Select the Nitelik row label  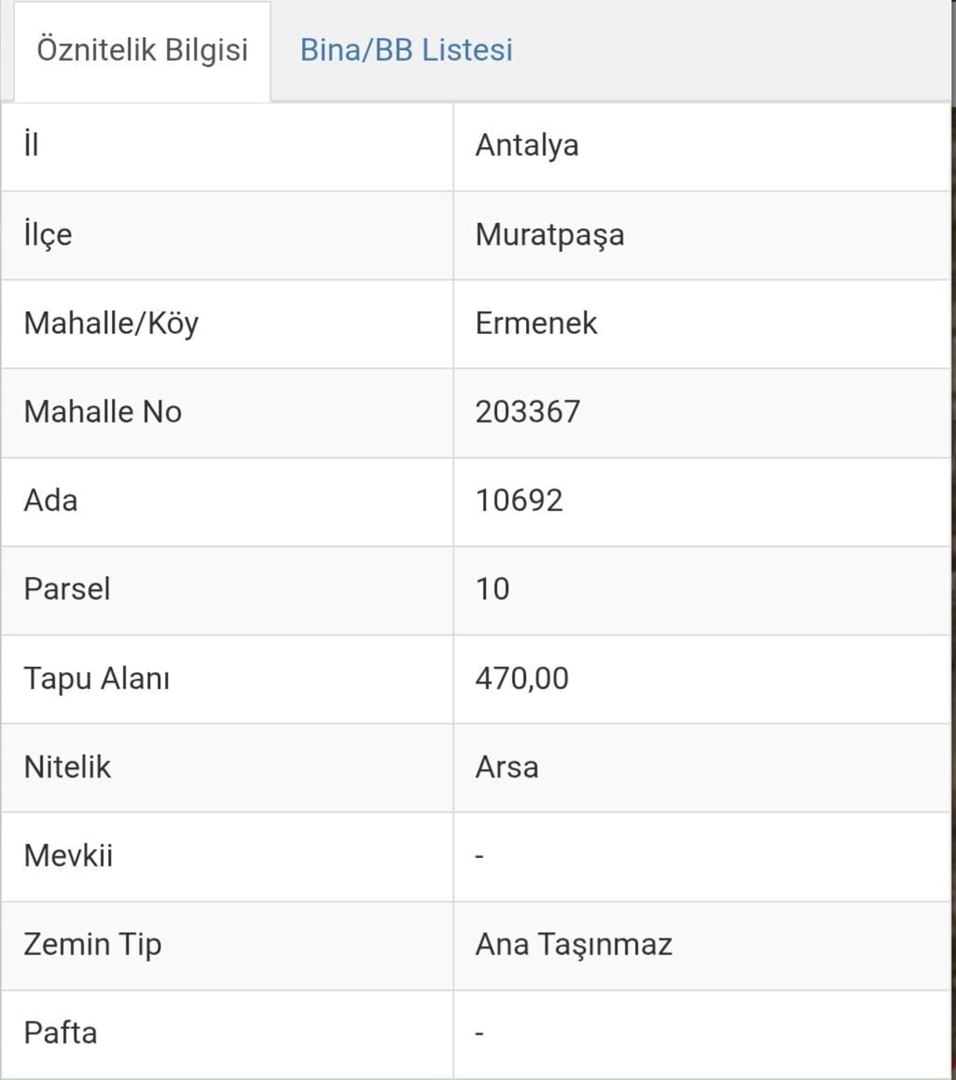point(67,767)
